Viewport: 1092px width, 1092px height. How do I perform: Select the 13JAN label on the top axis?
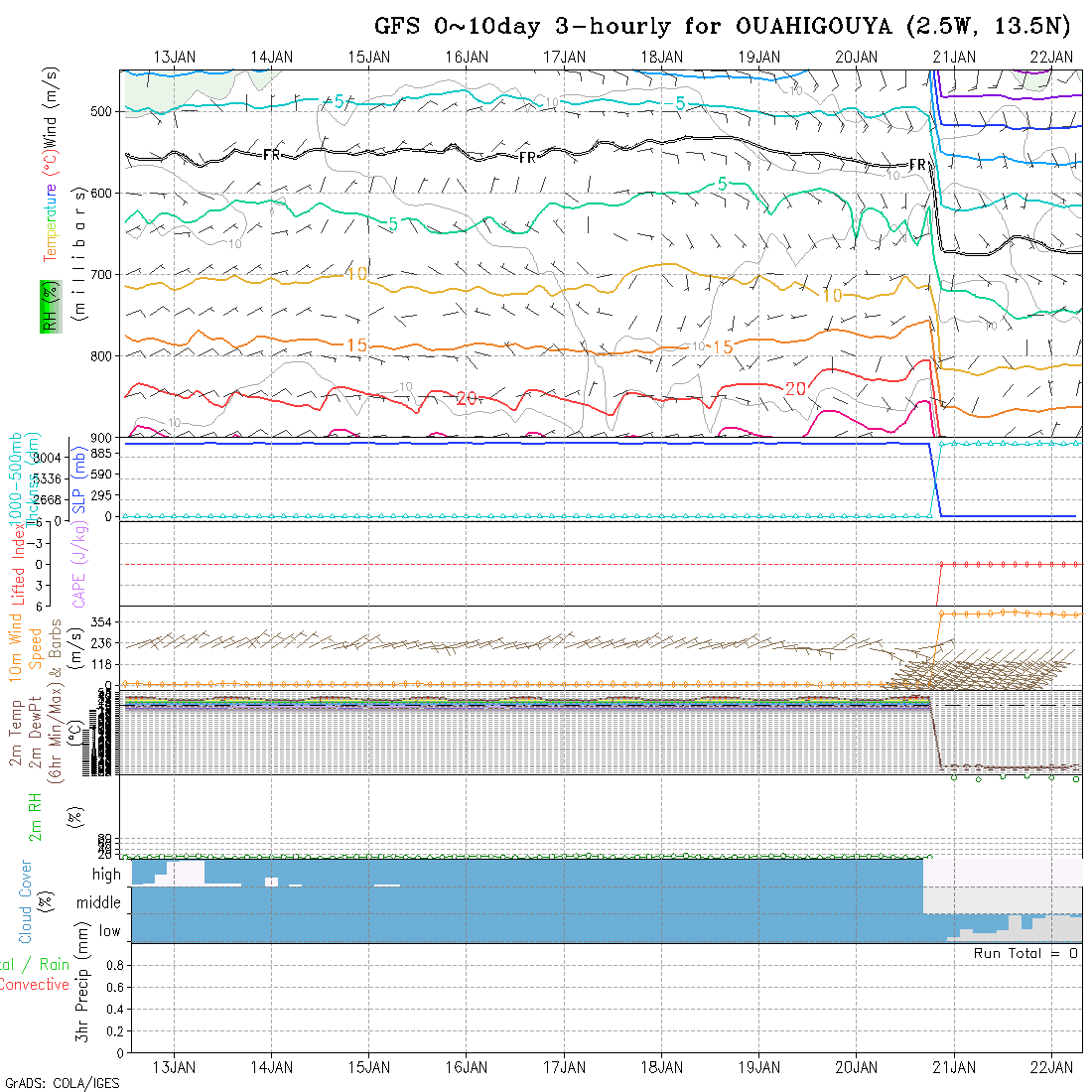tap(175, 57)
